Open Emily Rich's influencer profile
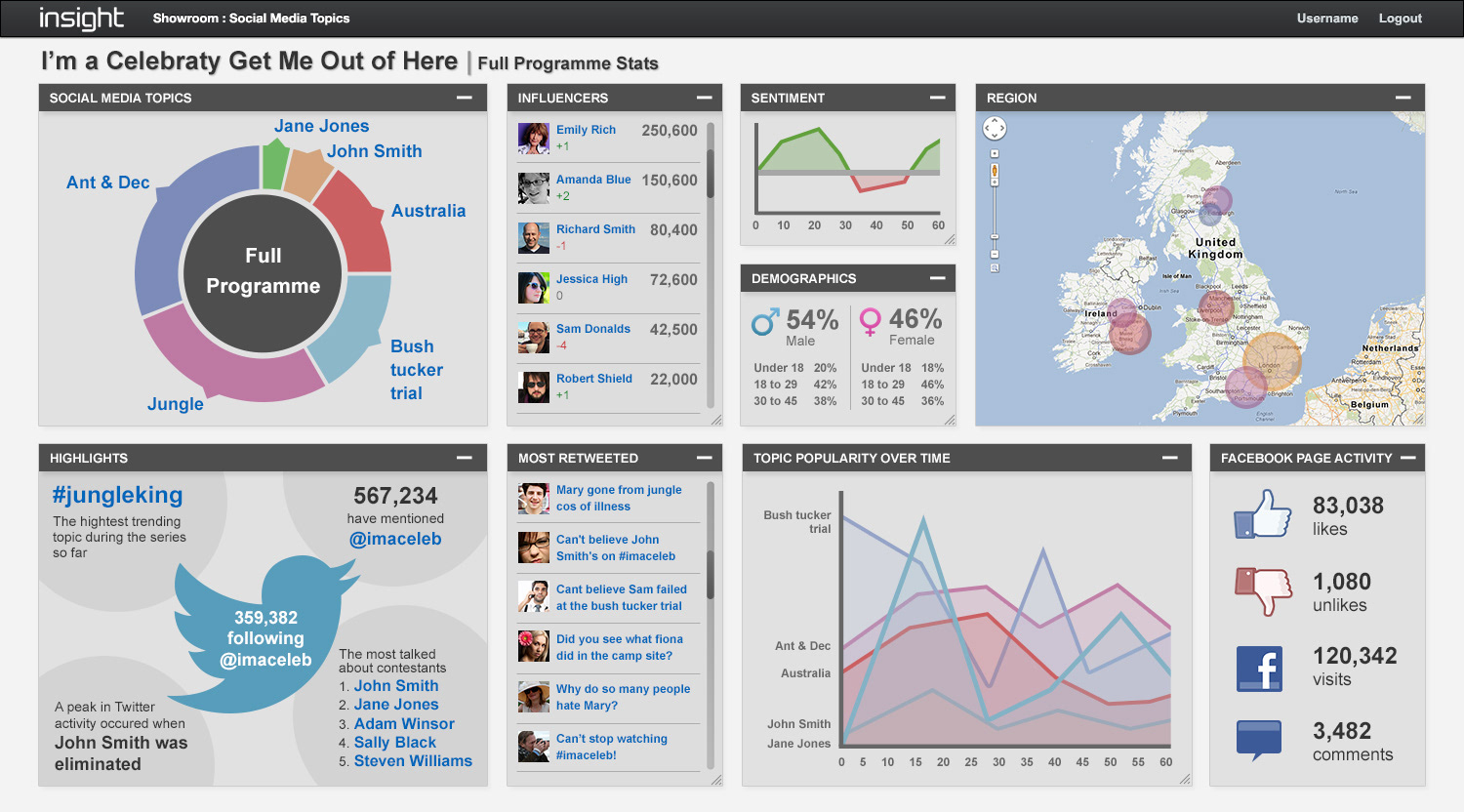Screen dimensions: 1464x812 [586, 130]
